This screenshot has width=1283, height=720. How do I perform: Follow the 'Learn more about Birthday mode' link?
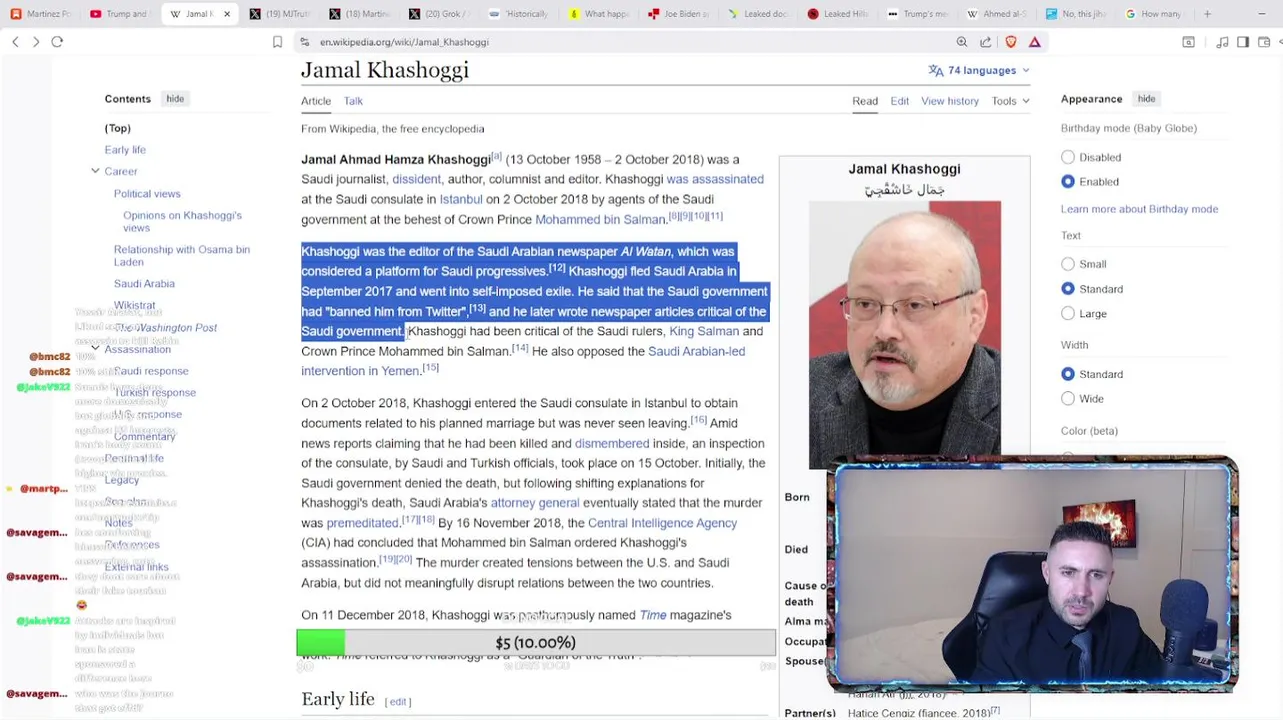(1139, 209)
